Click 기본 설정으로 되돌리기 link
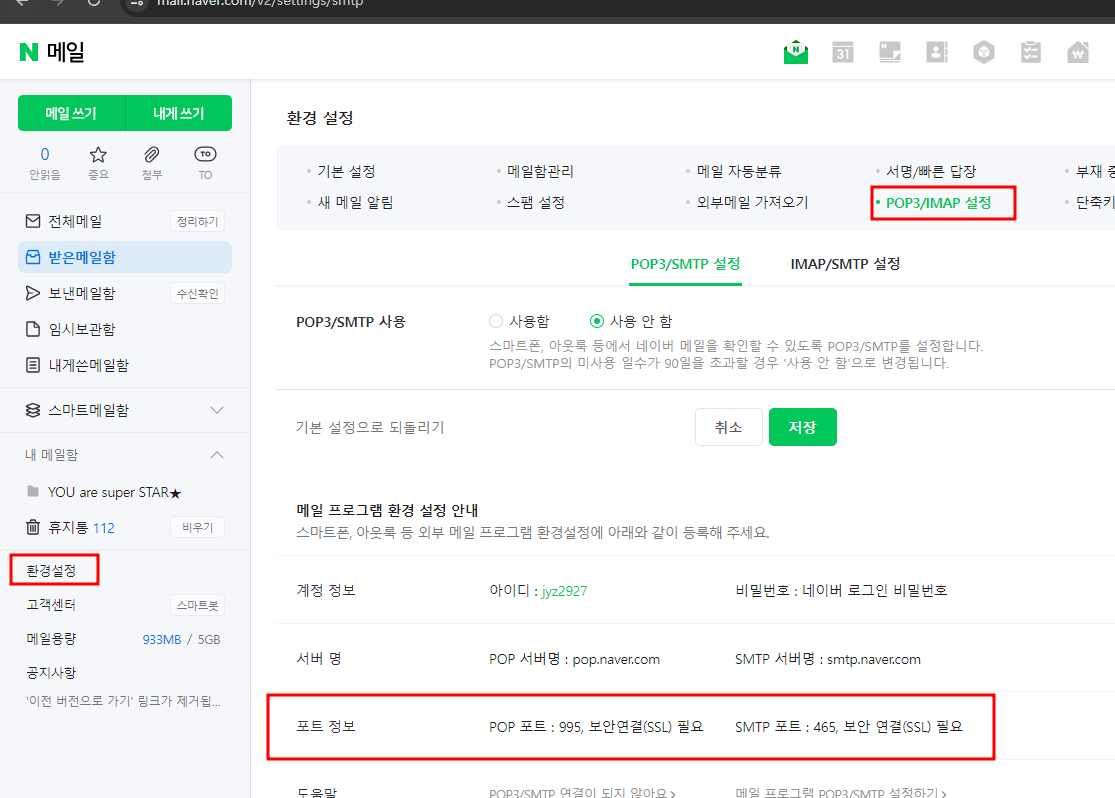The width and height of the screenshot is (1115, 798). pyautogui.click(x=370, y=427)
